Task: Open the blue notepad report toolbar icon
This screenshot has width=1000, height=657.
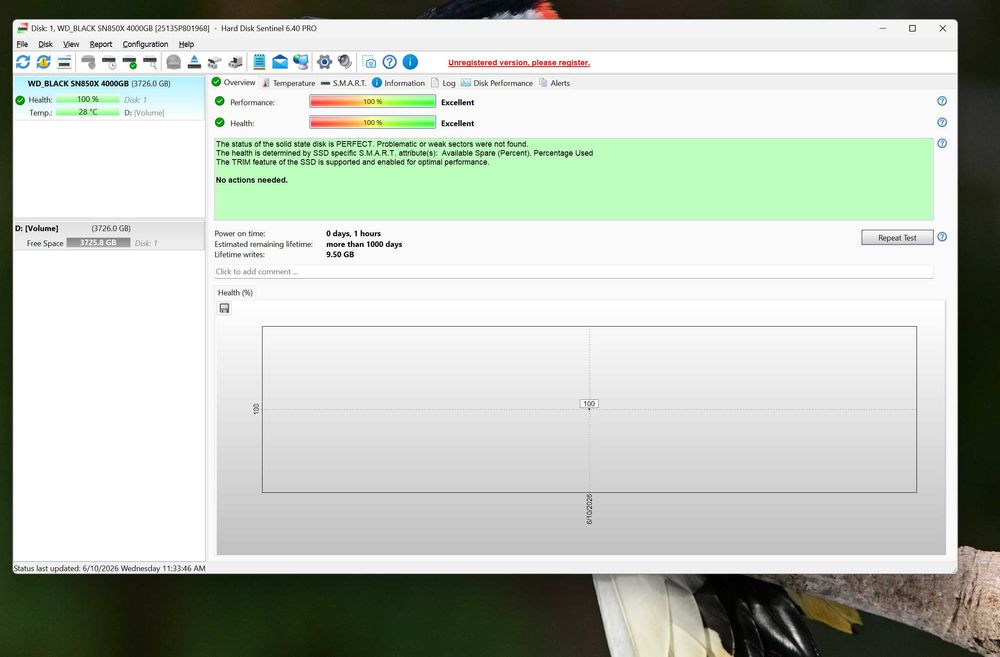Action: point(259,62)
